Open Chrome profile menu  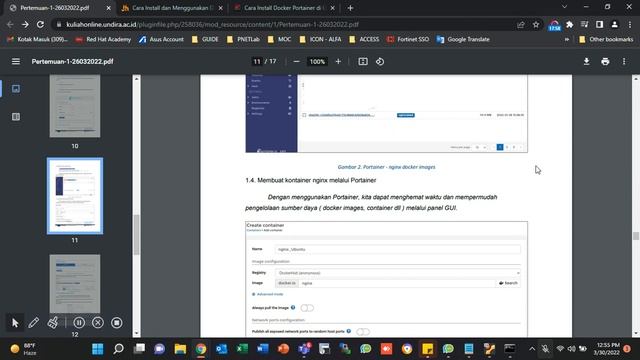(614, 25)
